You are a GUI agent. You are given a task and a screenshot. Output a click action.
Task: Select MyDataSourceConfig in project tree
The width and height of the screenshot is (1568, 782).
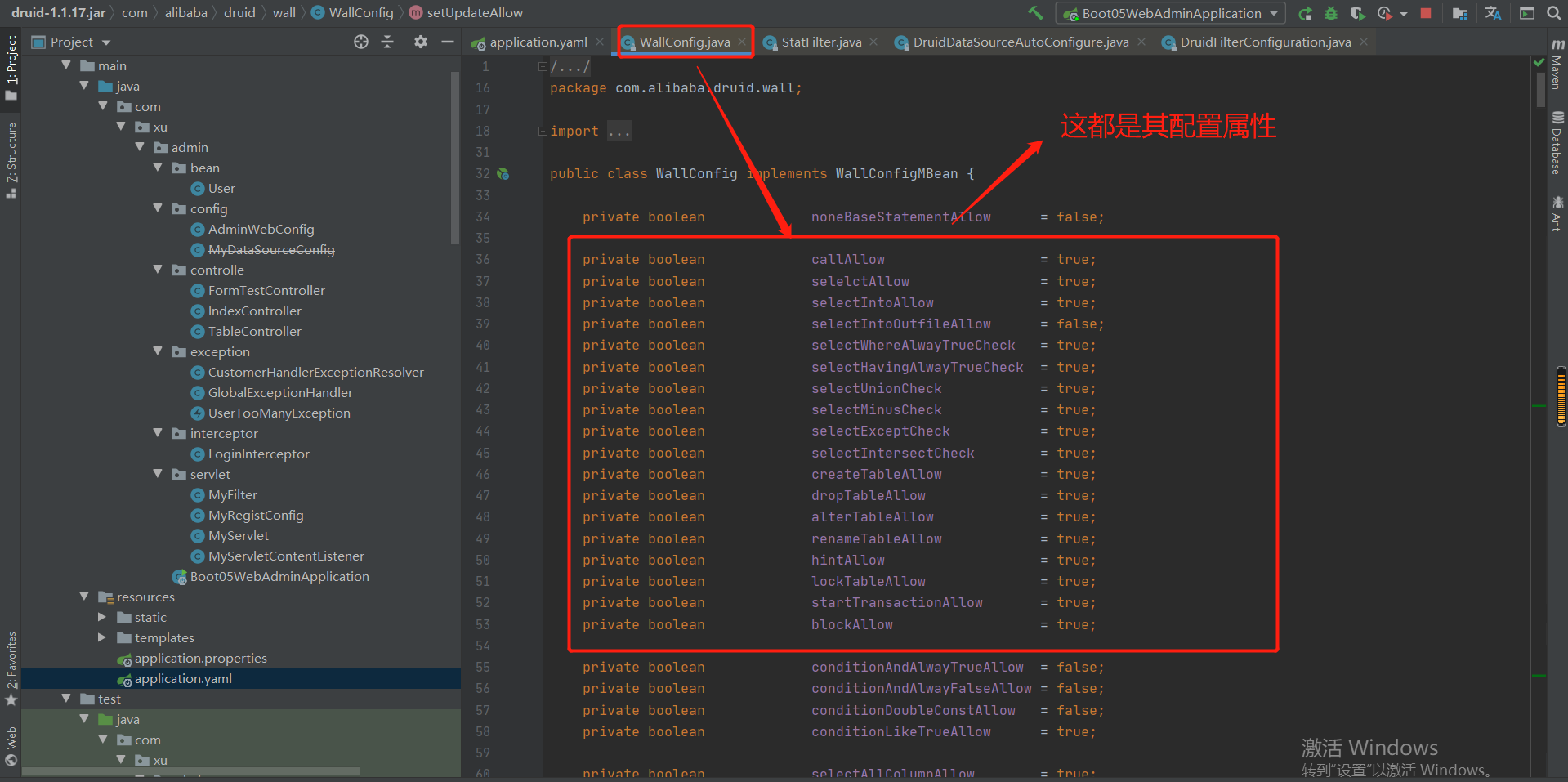pyautogui.click(x=262, y=249)
